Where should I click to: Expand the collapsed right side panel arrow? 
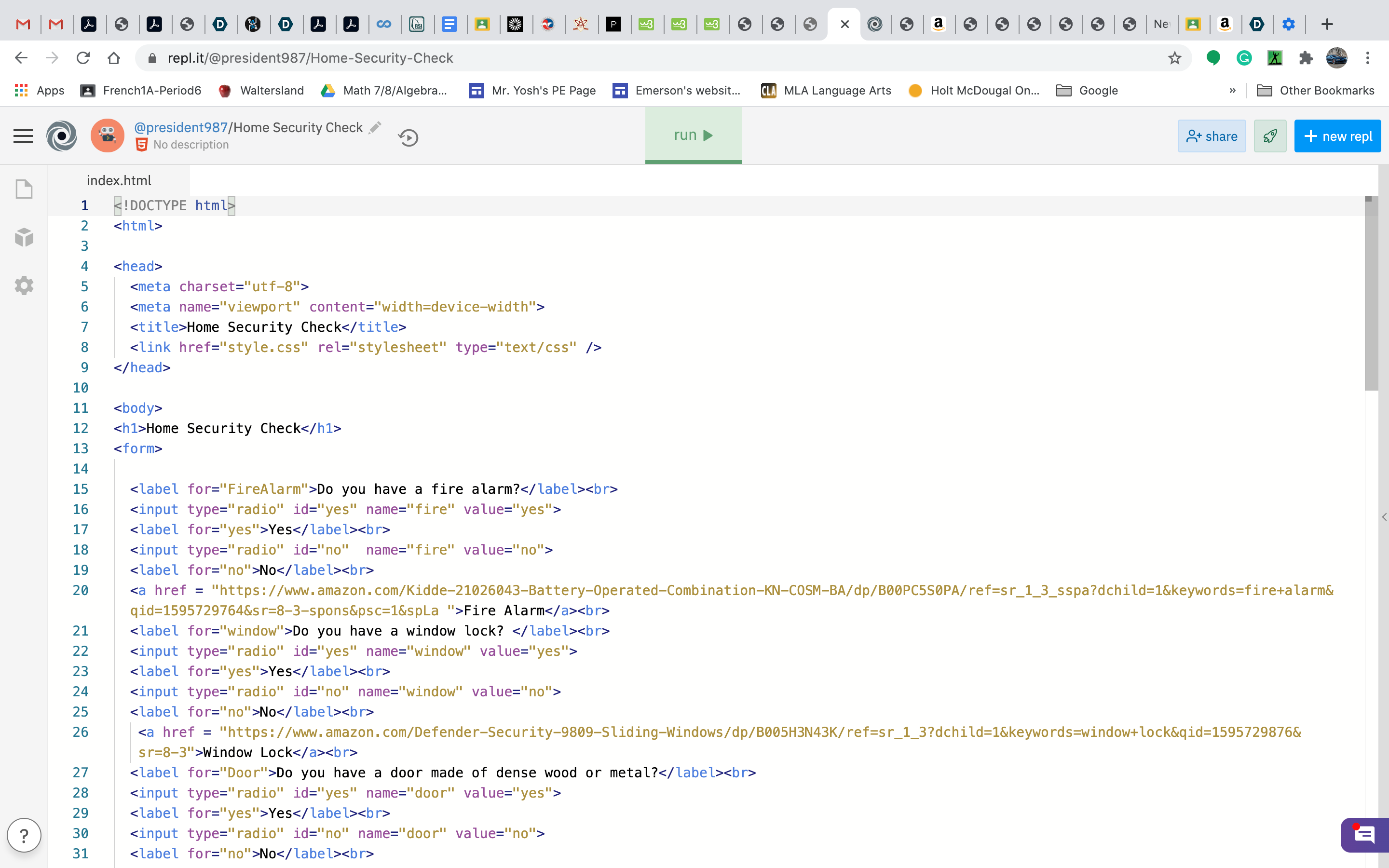pos(1384,516)
